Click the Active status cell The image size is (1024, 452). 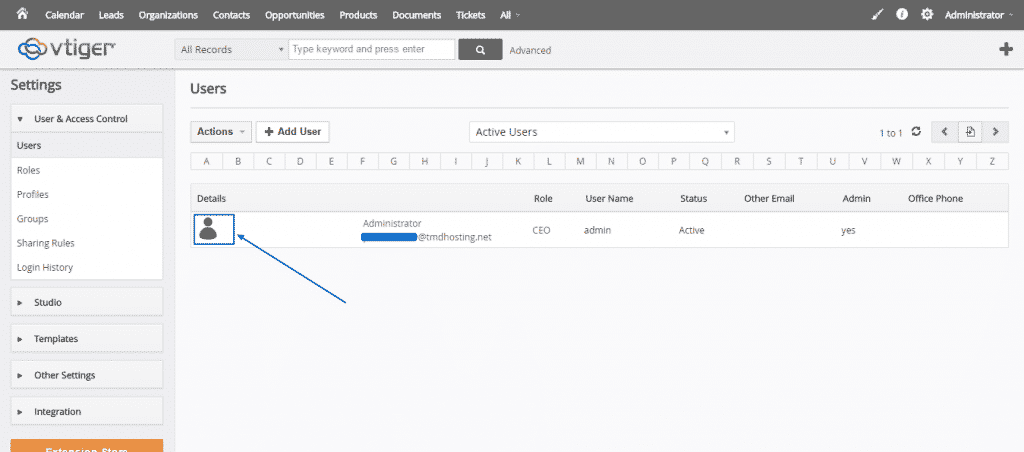(692, 231)
